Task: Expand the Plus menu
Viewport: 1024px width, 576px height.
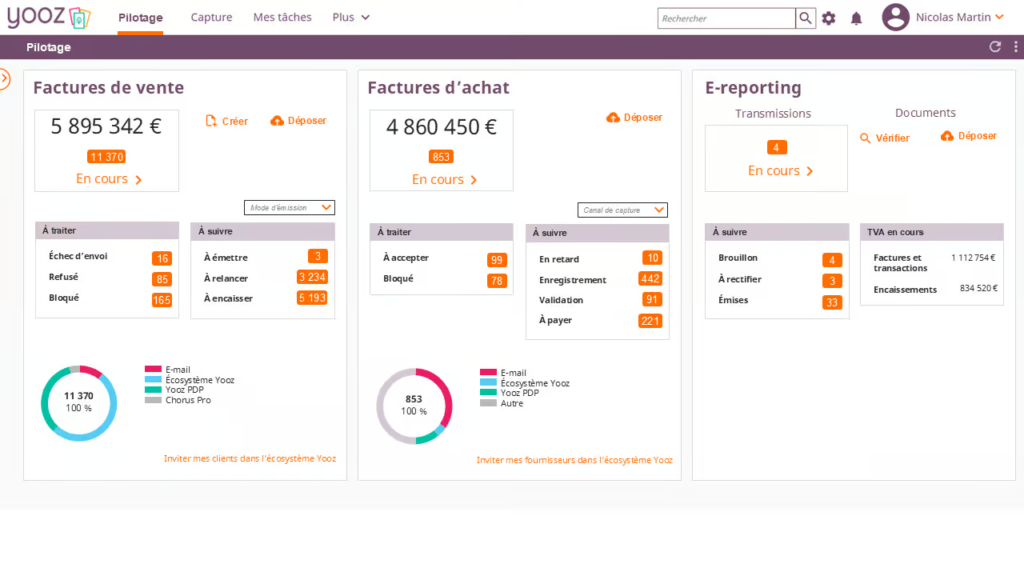Action: point(351,17)
